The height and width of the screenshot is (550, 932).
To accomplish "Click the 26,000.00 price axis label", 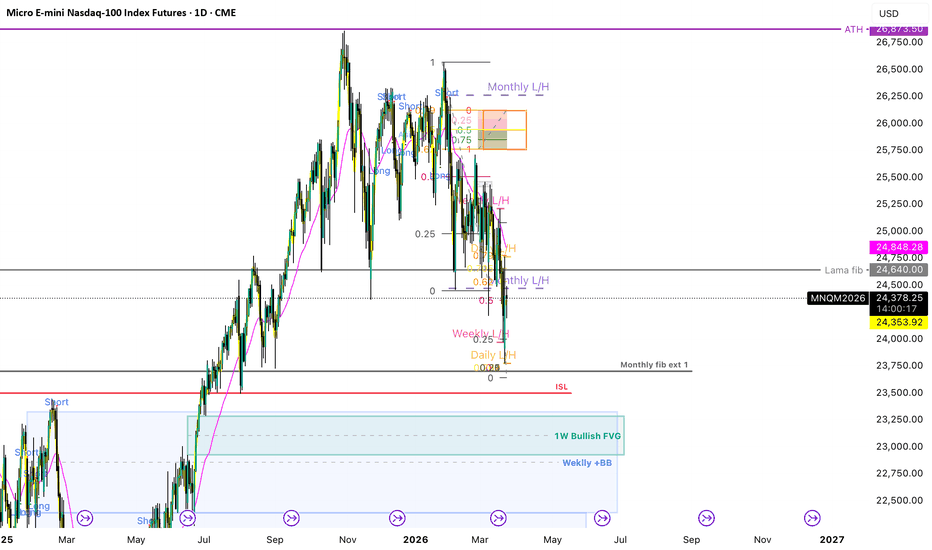I will [899, 123].
